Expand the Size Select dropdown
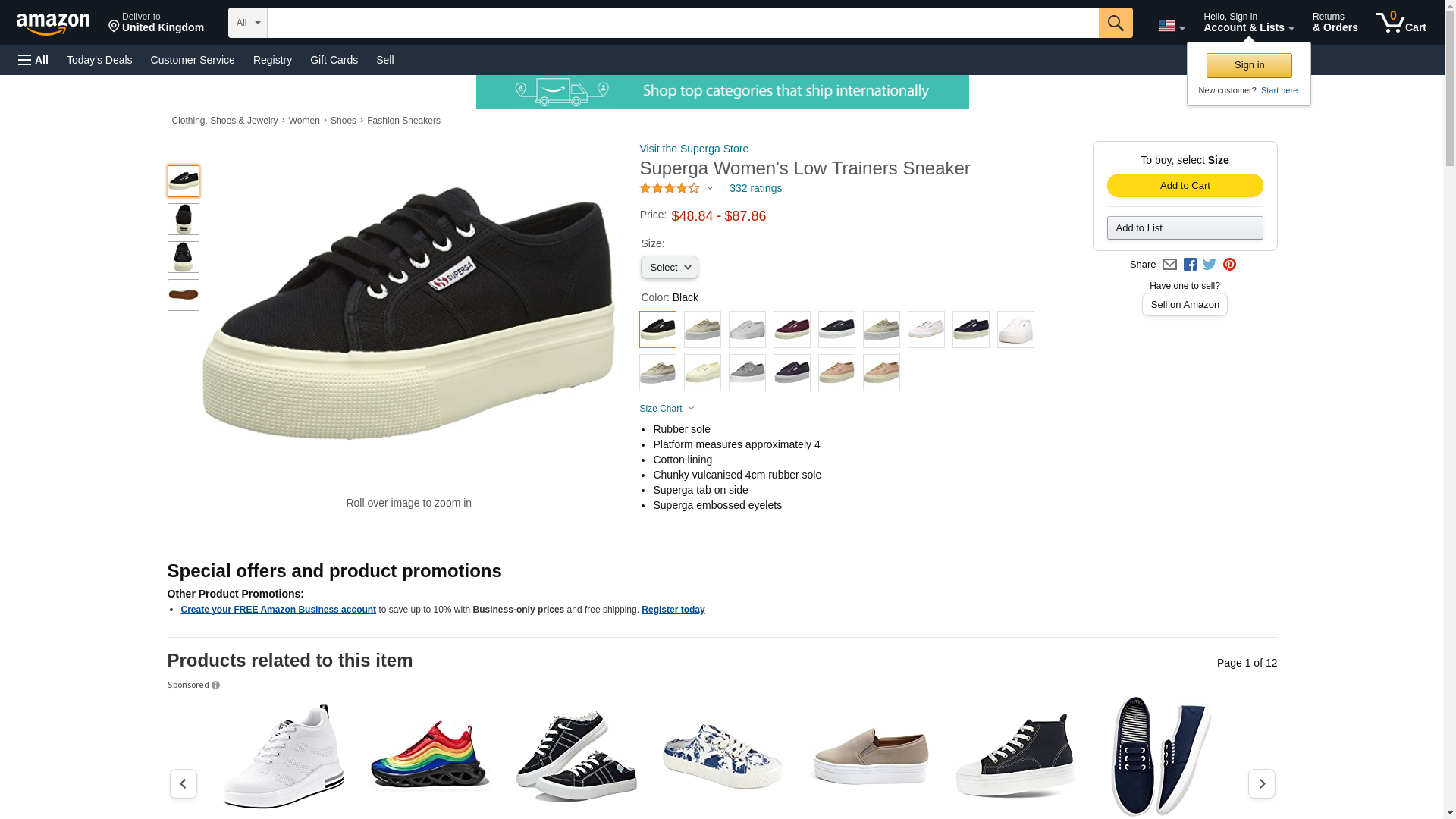The image size is (1456, 819). (x=669, y=268)
